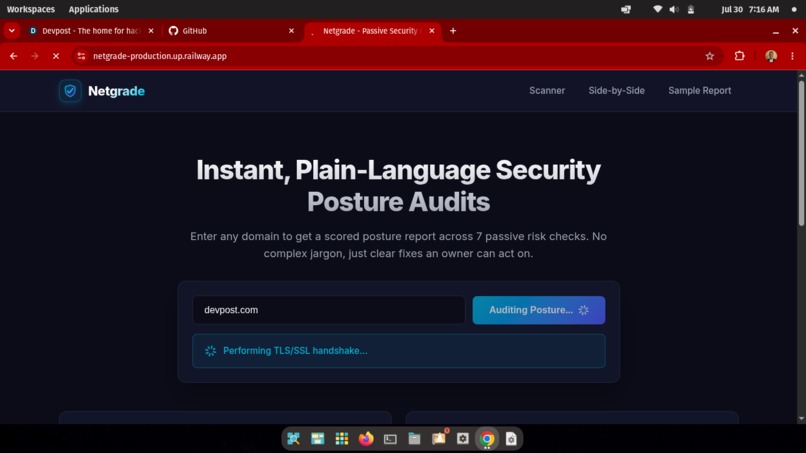The width and height of the screenshot is (806, 453).
Task: Open the Chrome three-dot menu
Action: coord(792,56)
